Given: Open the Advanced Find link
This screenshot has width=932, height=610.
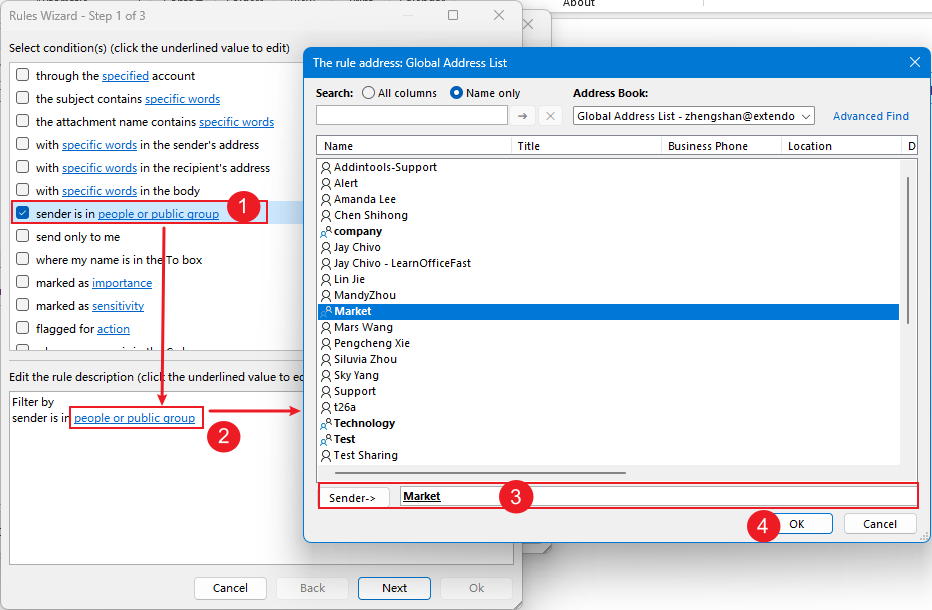Looking at the screenshot, I should click(870, 116).
